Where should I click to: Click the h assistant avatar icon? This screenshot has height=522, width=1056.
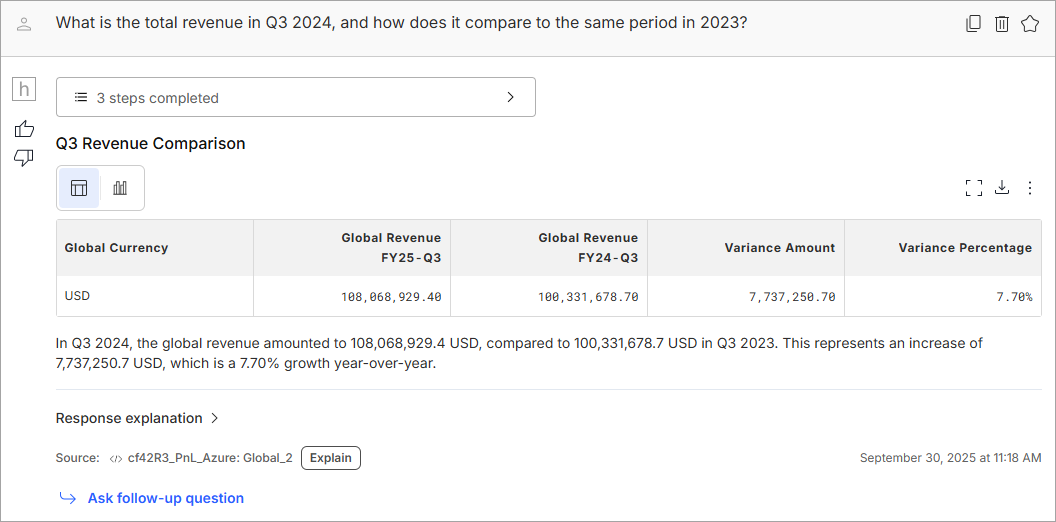coord(24,89)
